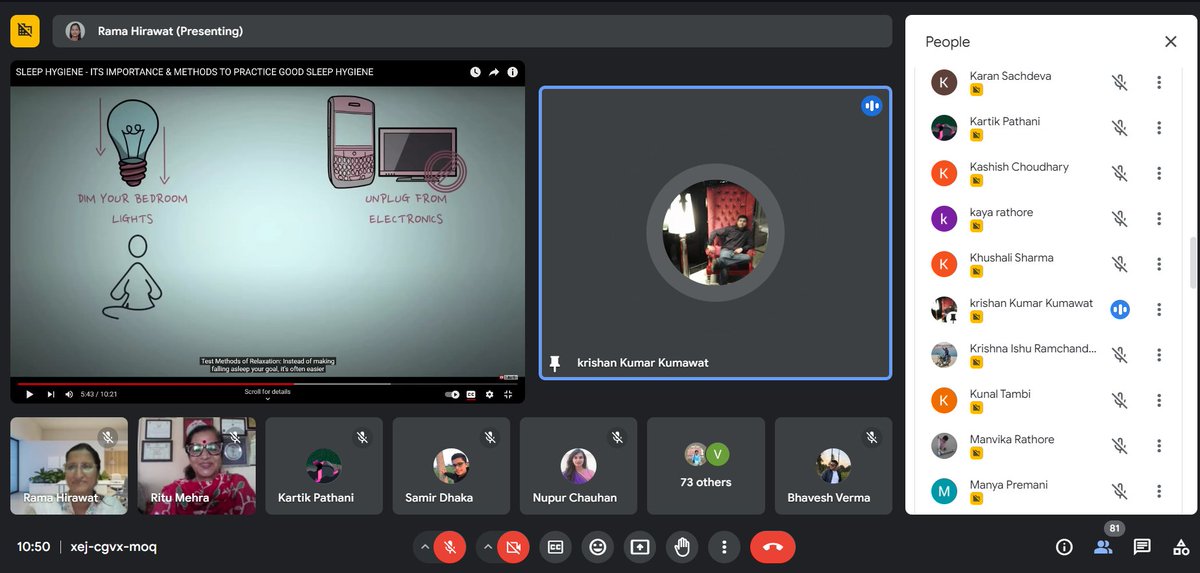Select Bhavesh Verma participant tile
This screenshot has width=1200, height=573.
[x=833, y=466]
